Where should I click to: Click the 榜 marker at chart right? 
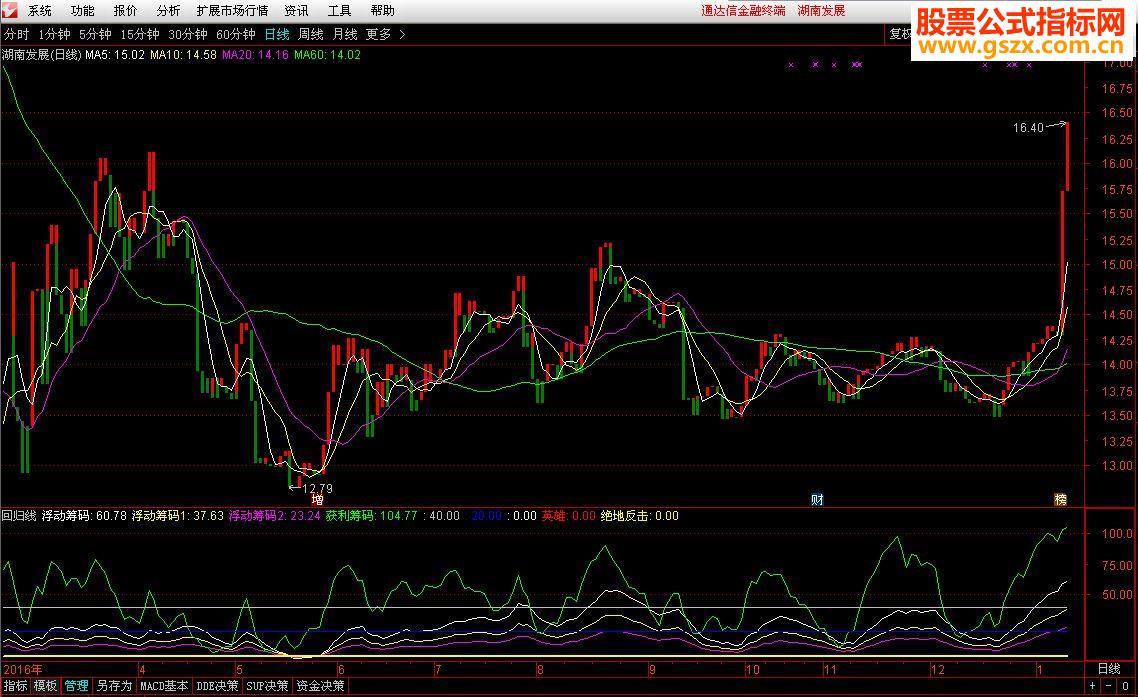pos(1060,500)
